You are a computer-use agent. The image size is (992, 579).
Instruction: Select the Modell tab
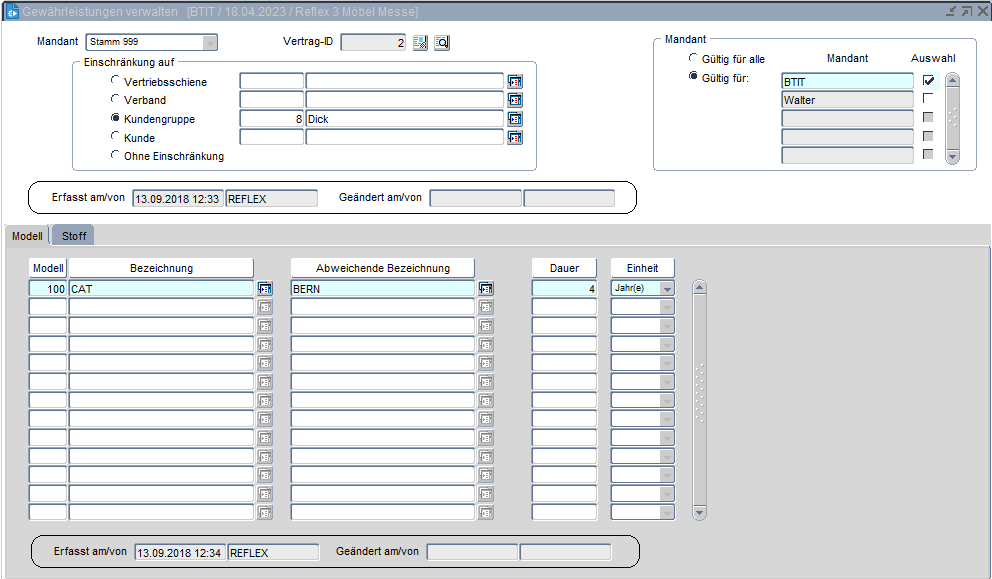(x=27, y=237)
